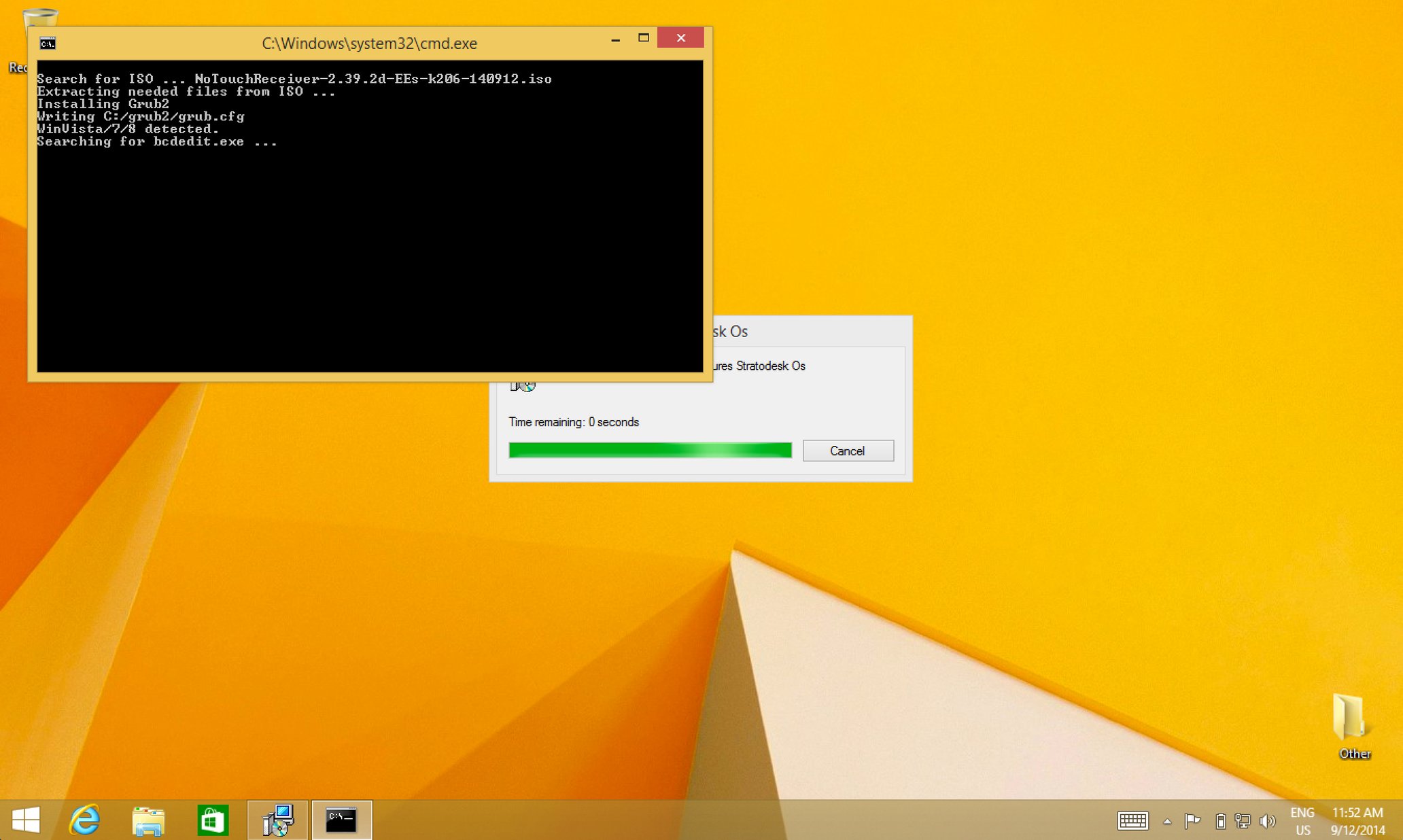This screenshot has height=840, width=1403.
Task: Launch the Windows Store taskbar icon
Action: click(x=212, y=820)
